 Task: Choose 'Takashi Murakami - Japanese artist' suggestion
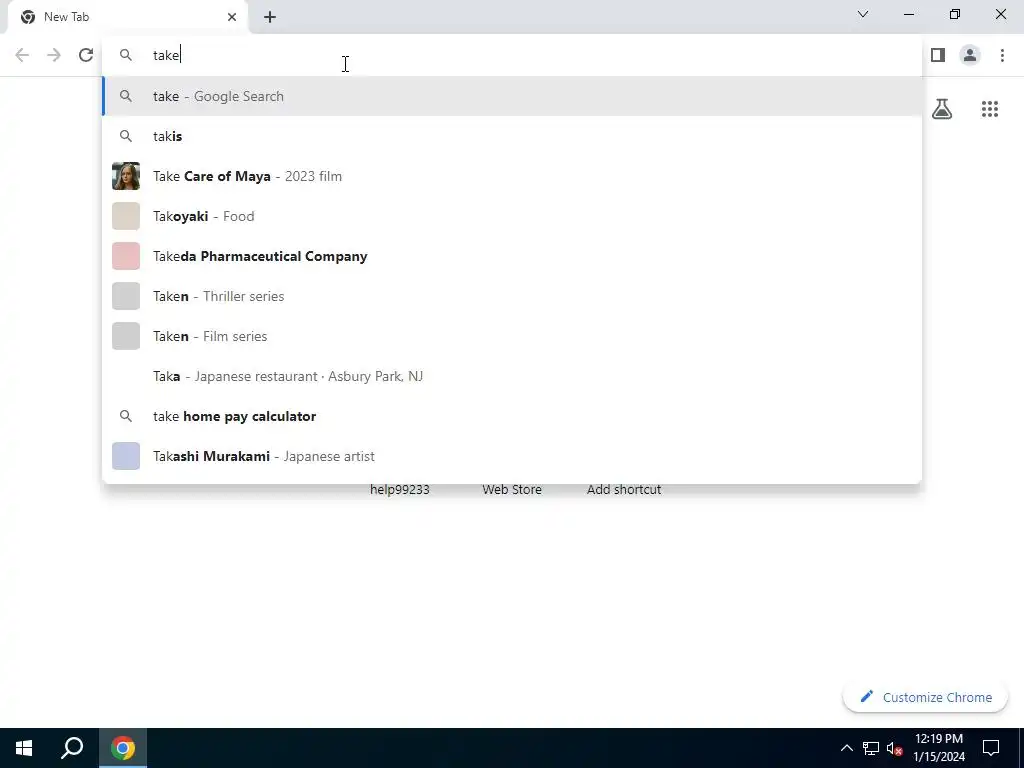click(512, 456)
